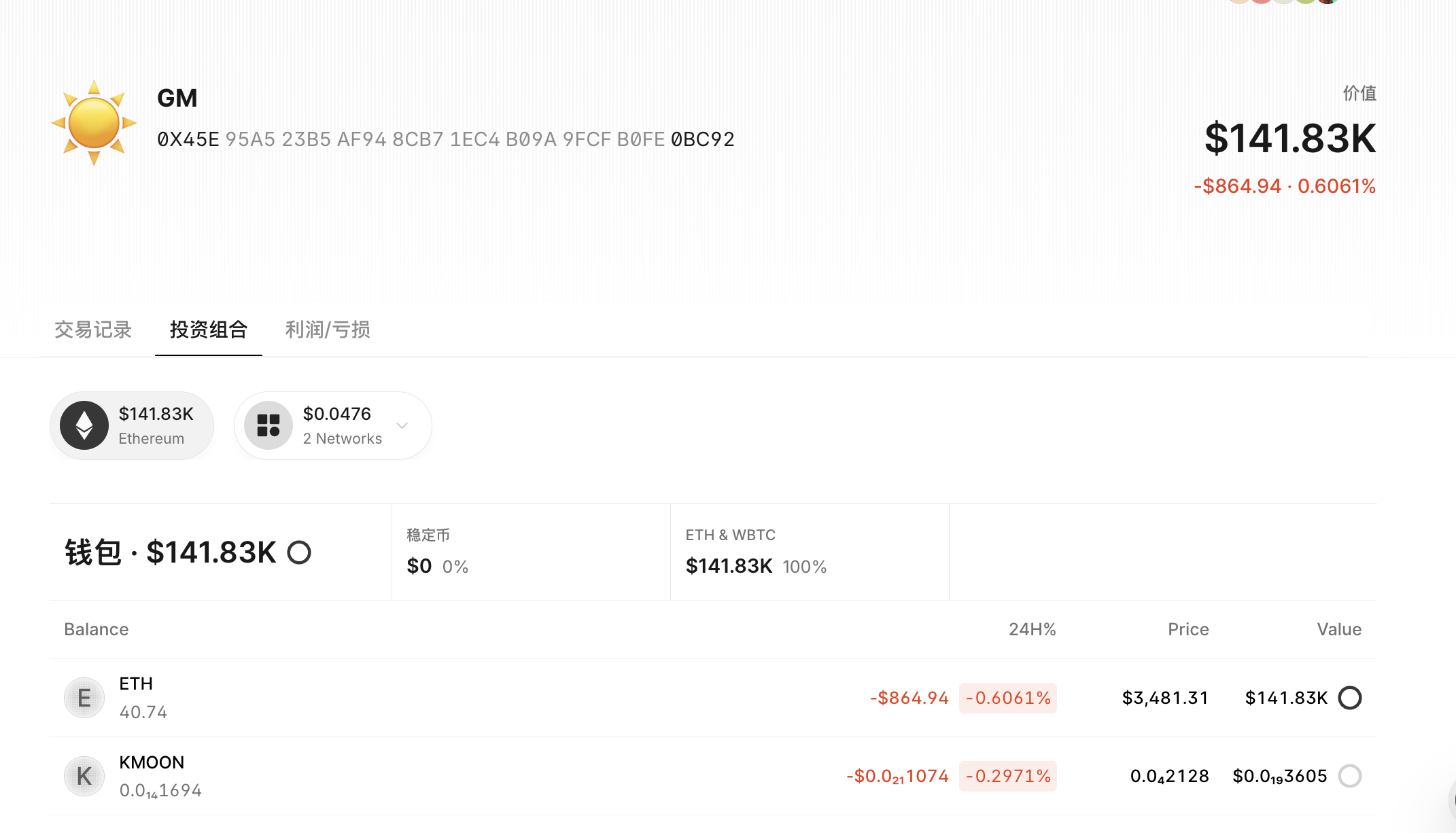Click the sun emoji wallet avatar
1456x833 pixels.
click(94, 123)
